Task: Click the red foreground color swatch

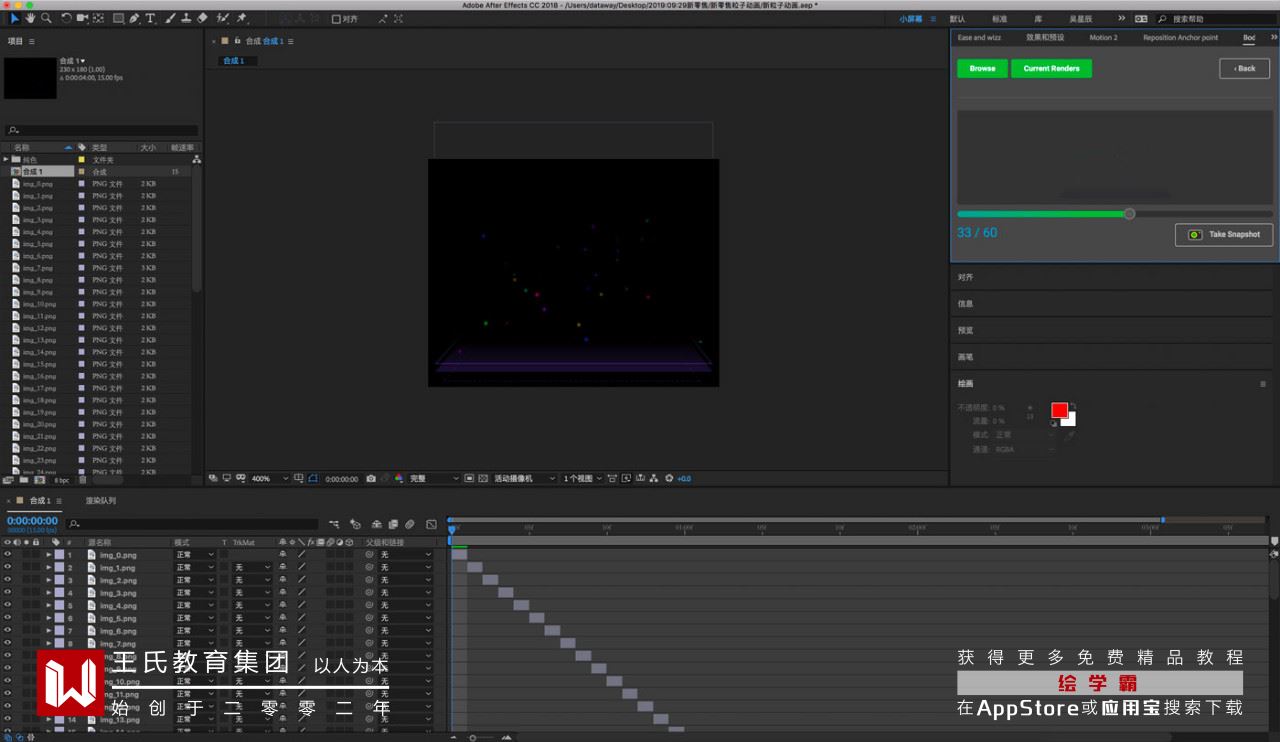Action: pos(1059,410)
